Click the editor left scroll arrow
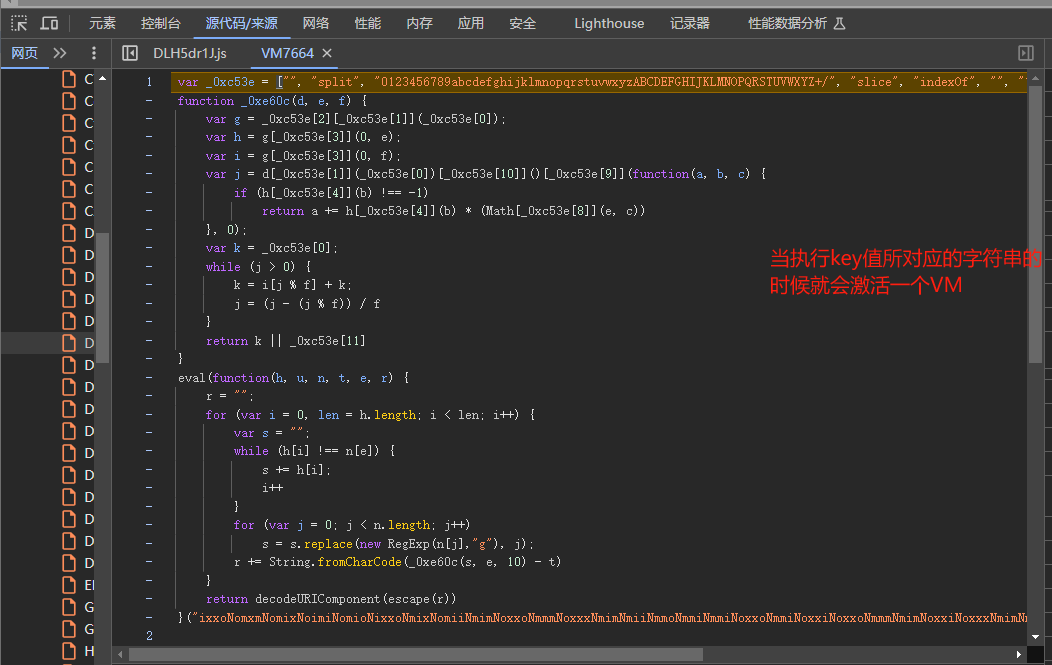The width and height of the screenshot is (1052, 665). click(120, 654)
